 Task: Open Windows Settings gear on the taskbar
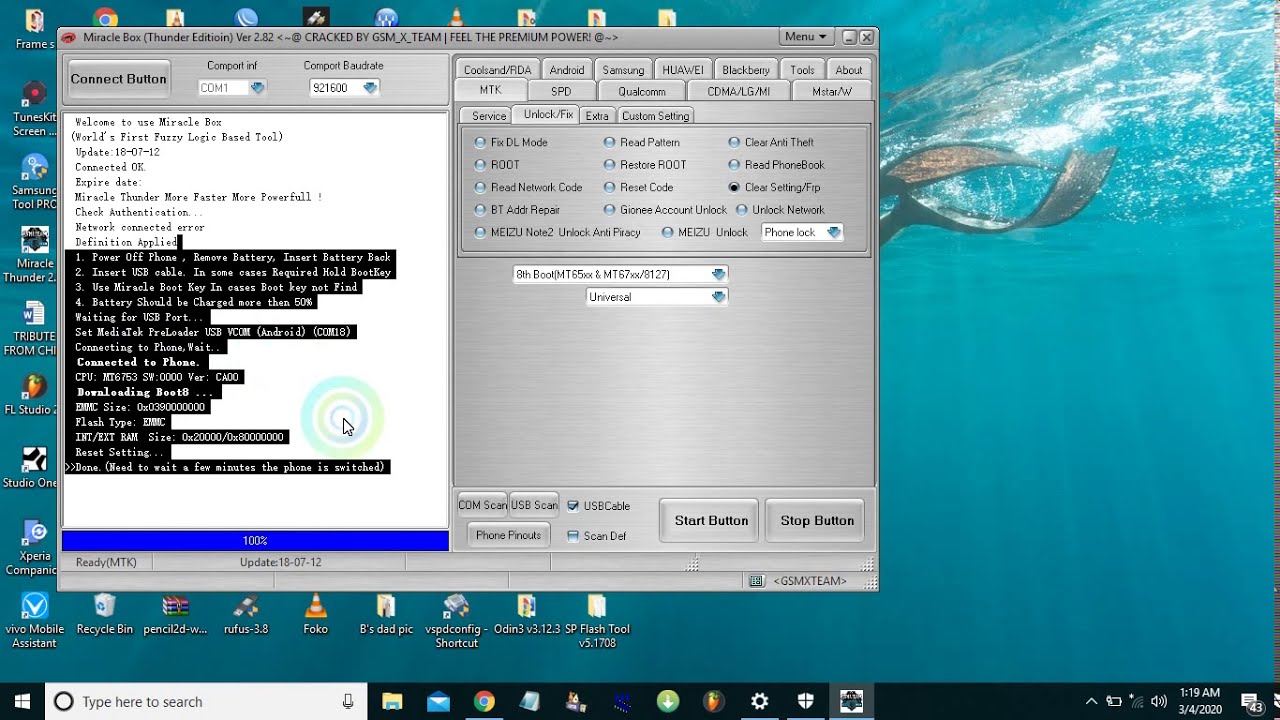[760, 701]
